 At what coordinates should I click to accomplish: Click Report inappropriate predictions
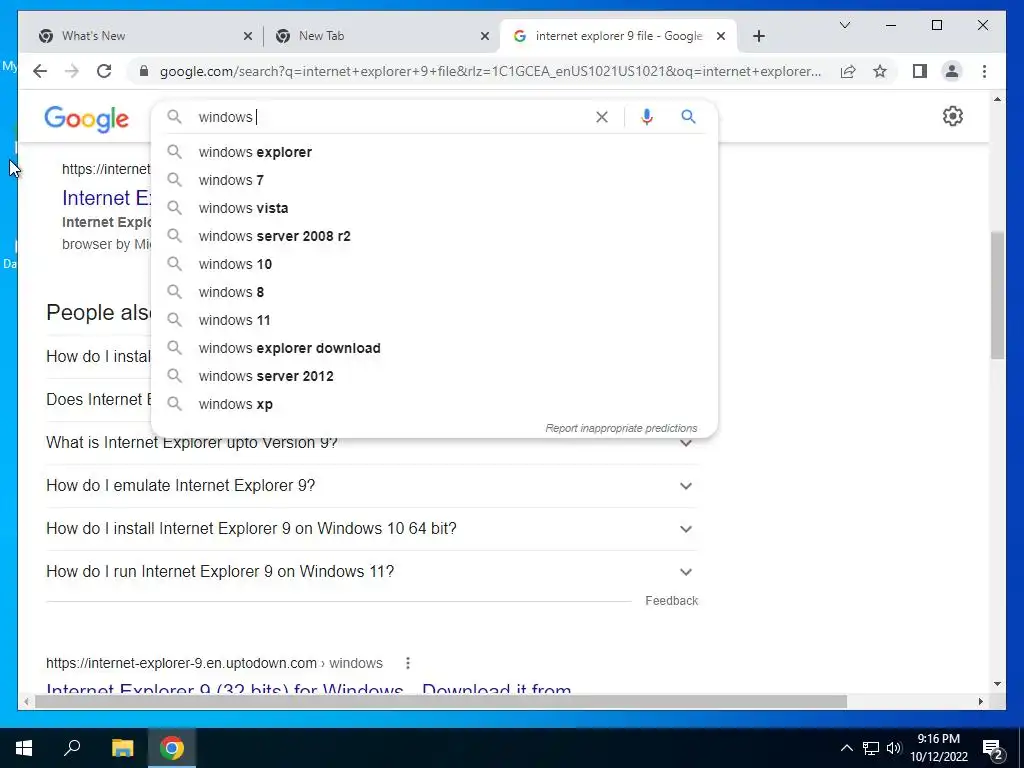(621, 428)
